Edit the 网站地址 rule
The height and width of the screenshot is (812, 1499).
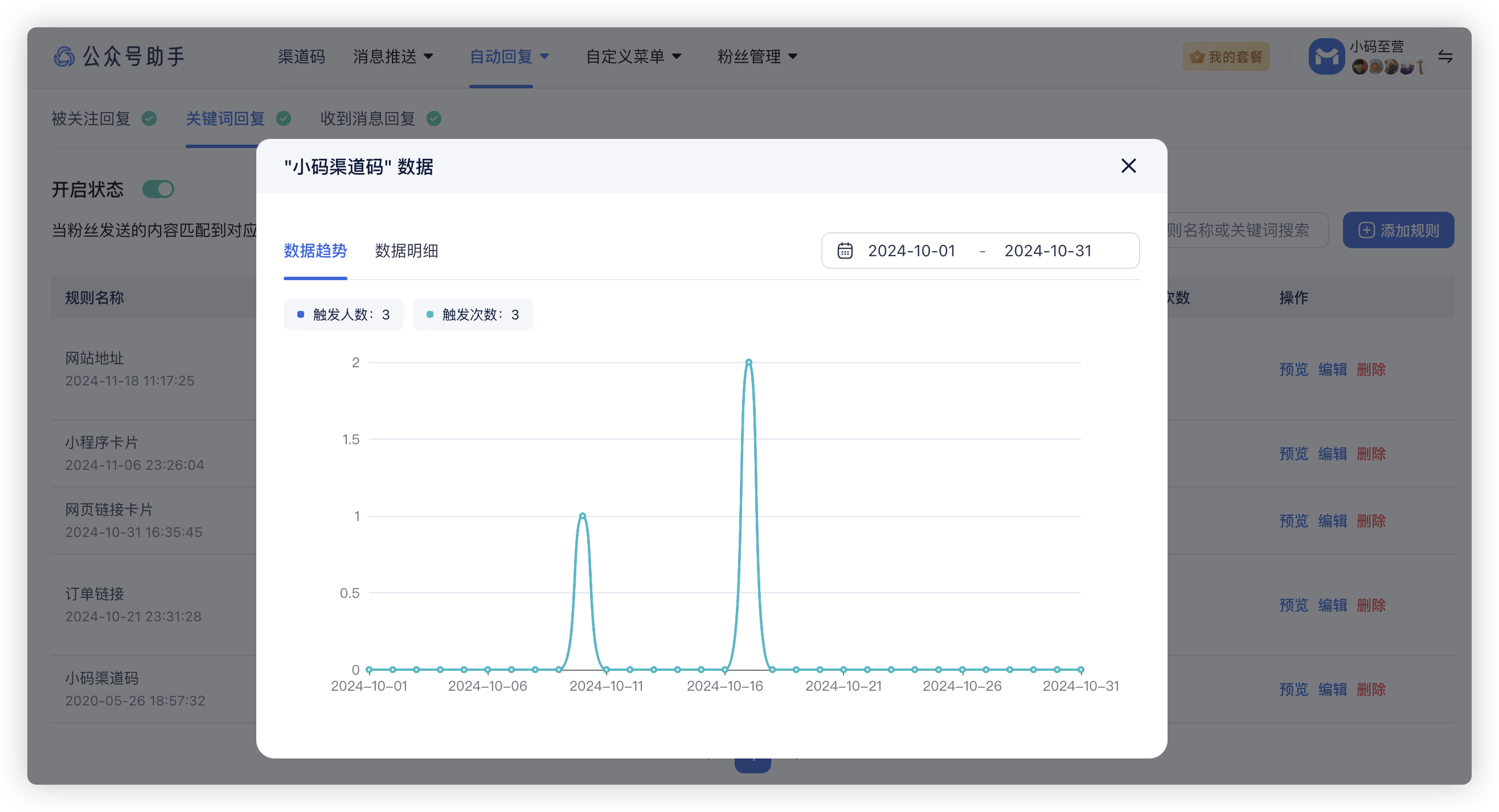(1332, 370)
